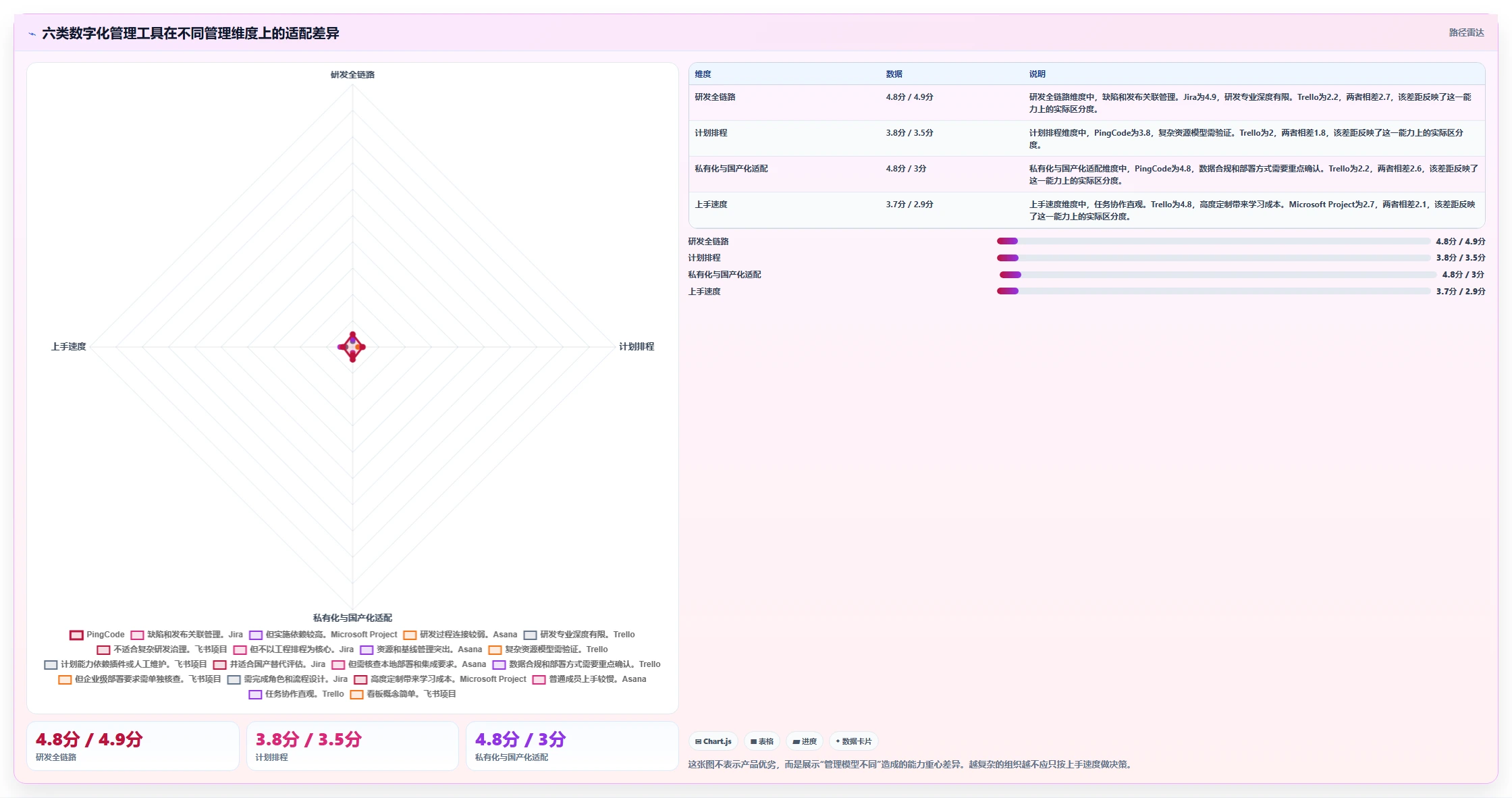This screenshot has width=1512, height=798.
Task: Hide series 计划能力依赖插件或人工维护。飞书项目
Action: click(126, 664)
